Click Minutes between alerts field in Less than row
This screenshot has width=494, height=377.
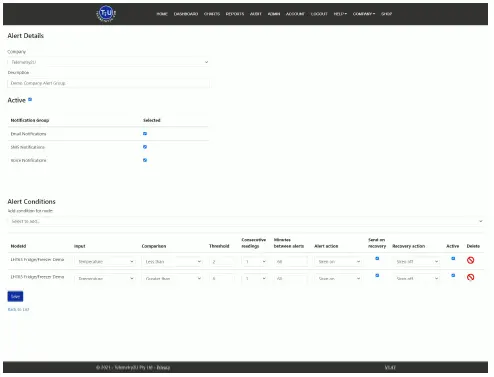point(292,263)
